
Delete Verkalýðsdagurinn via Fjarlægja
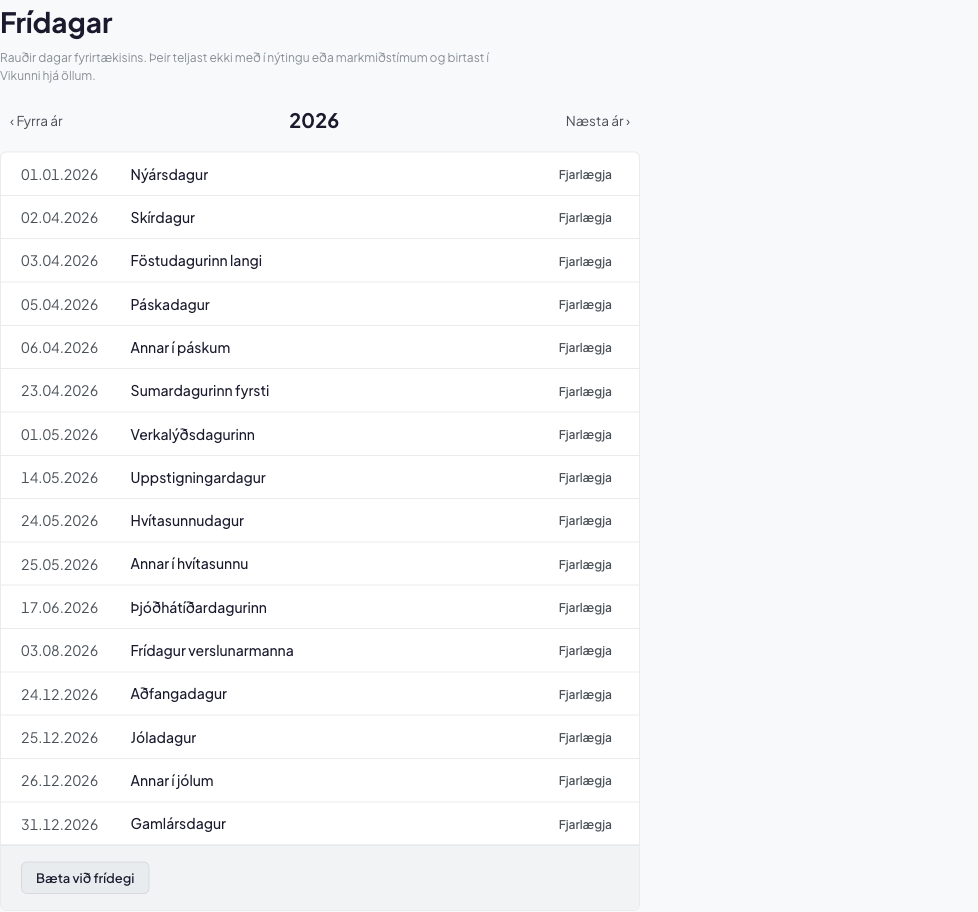[x=584, y=434]
